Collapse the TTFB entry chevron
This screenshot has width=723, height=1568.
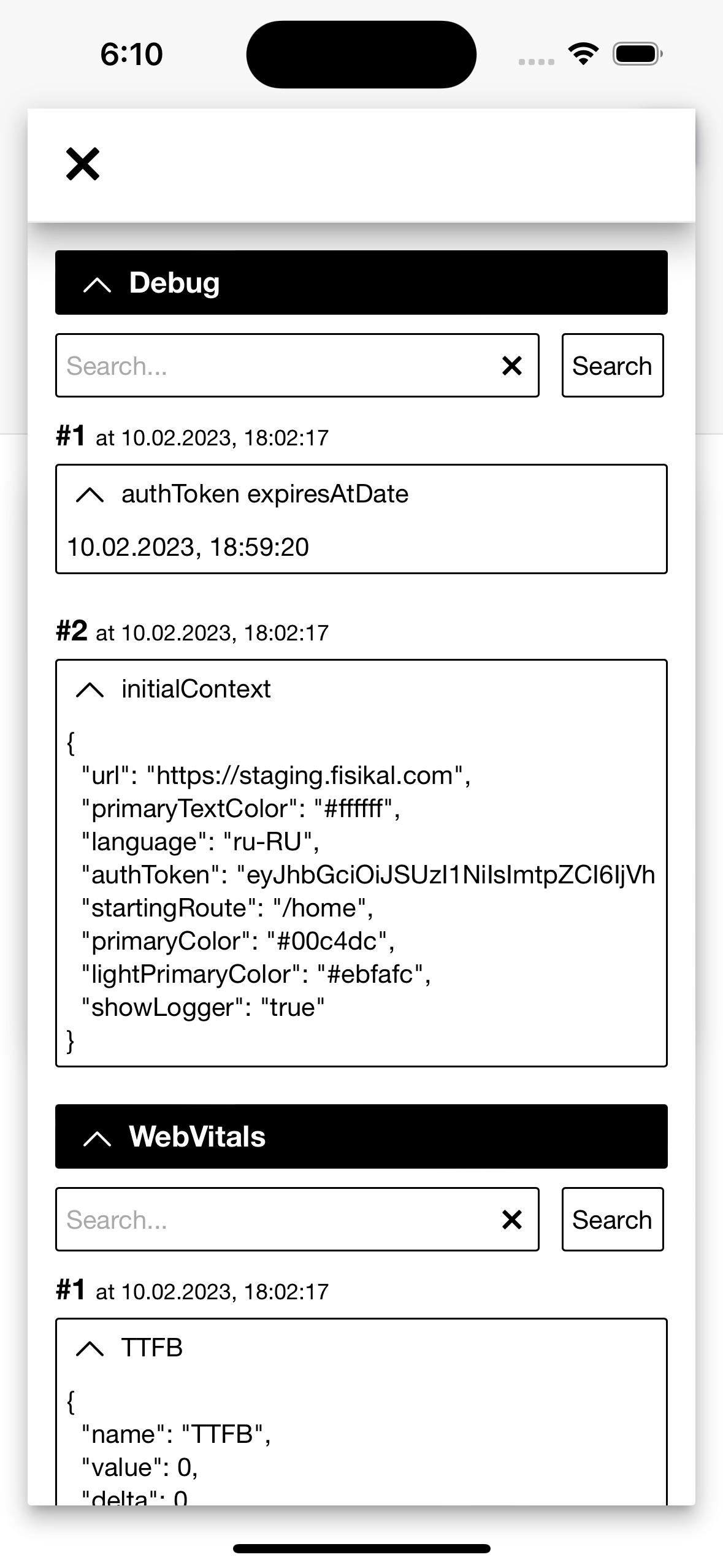click(x=90, y=1348)
